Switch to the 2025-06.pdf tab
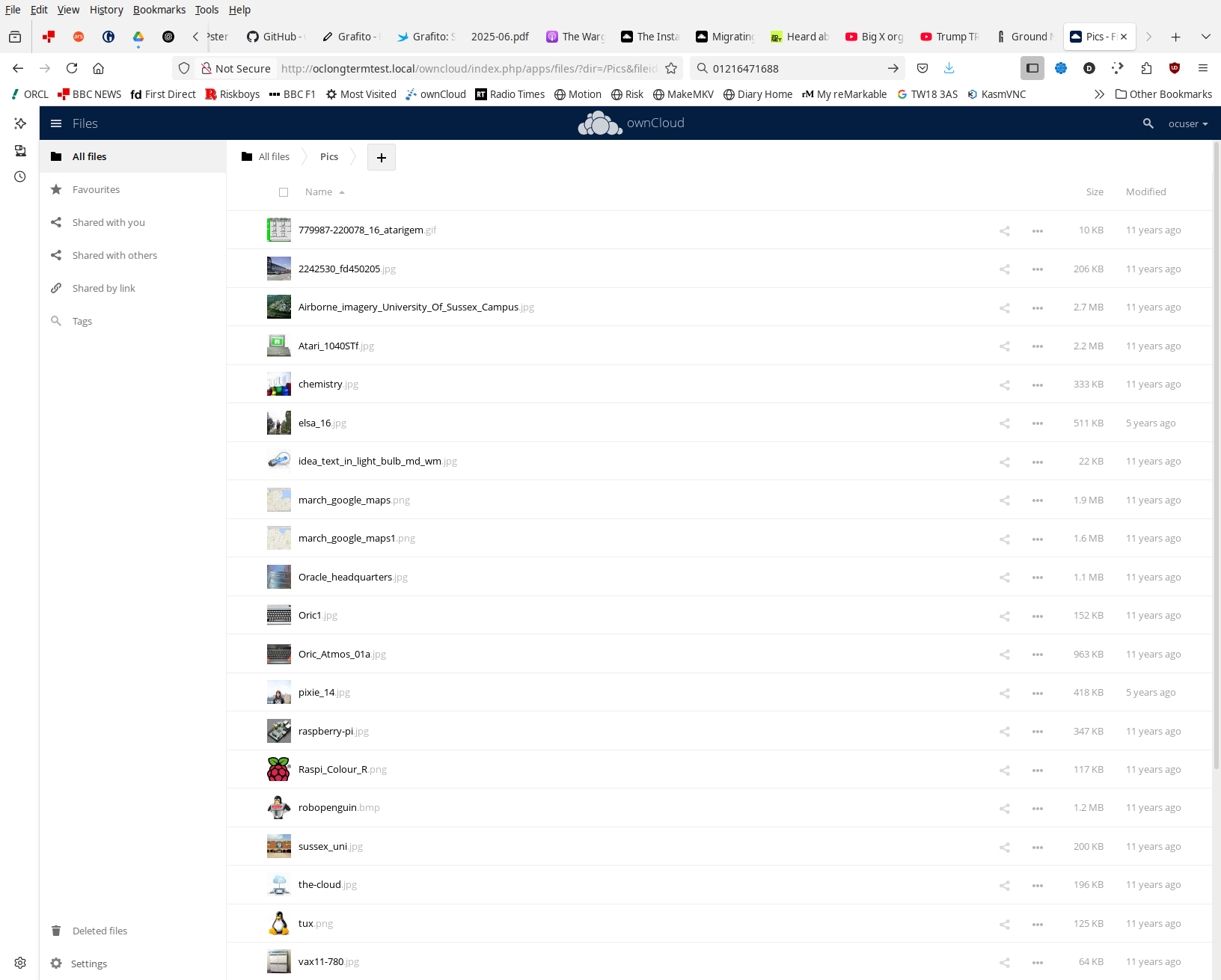 click(x=499, y=37)
